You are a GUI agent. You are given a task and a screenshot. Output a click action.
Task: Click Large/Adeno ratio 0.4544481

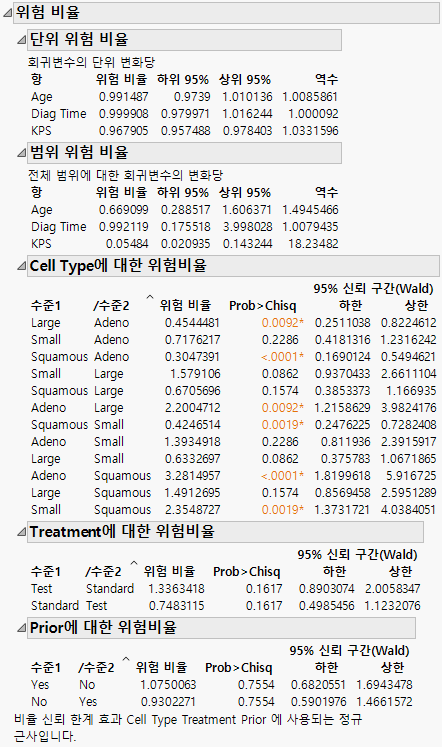coord(192,323)
